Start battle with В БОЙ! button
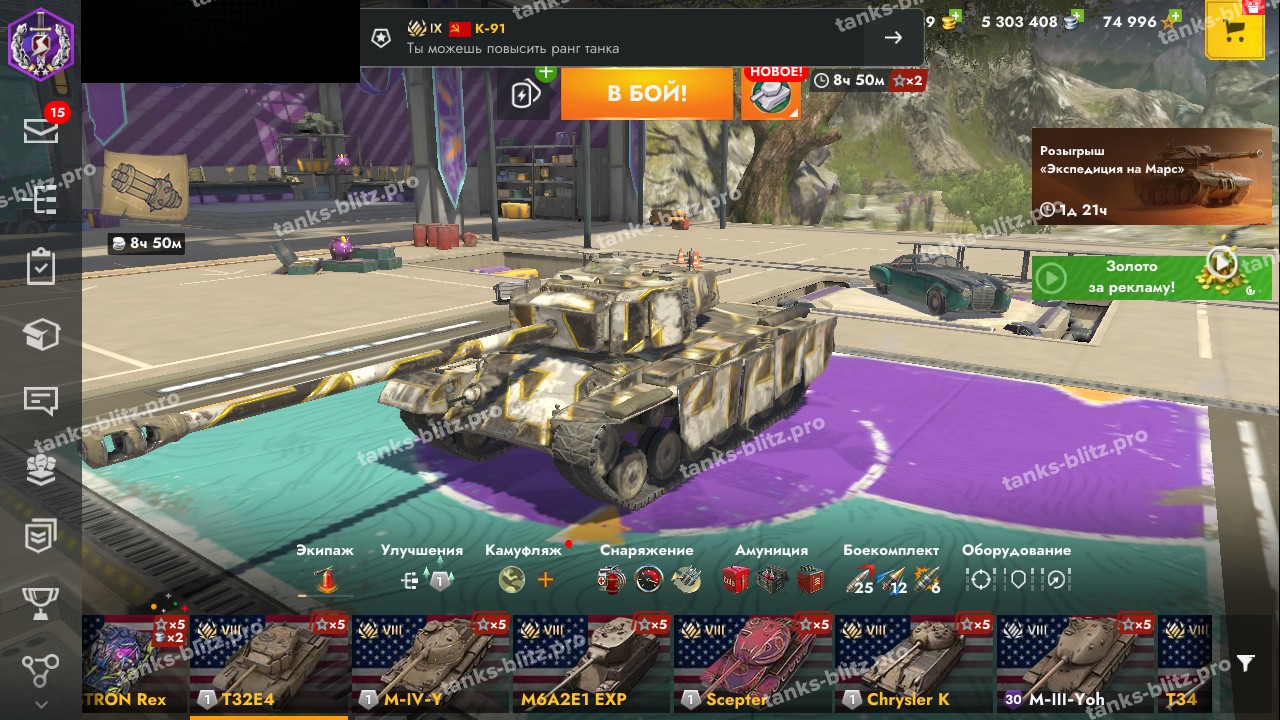Screen dimensions: 1280x720 [x=647, y=94]
